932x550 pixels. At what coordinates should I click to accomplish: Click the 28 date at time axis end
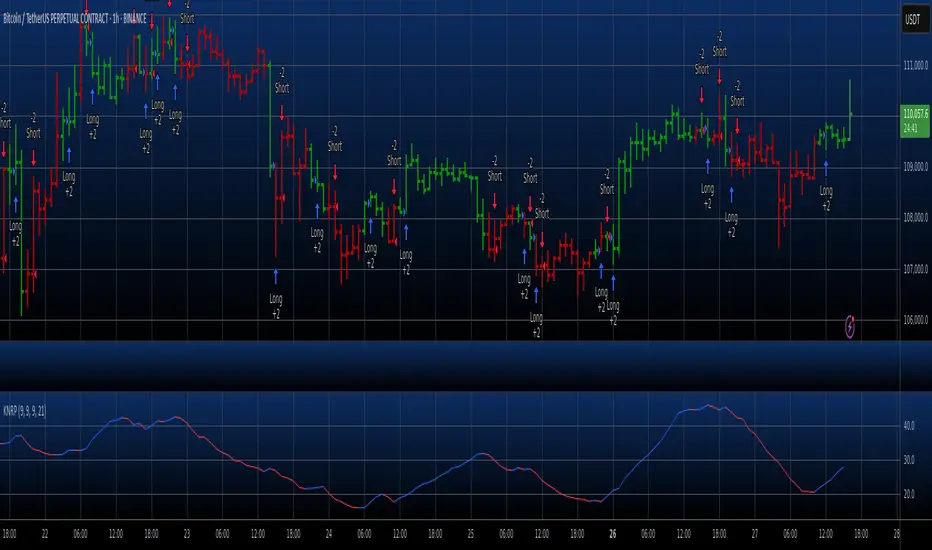(896, 534)
